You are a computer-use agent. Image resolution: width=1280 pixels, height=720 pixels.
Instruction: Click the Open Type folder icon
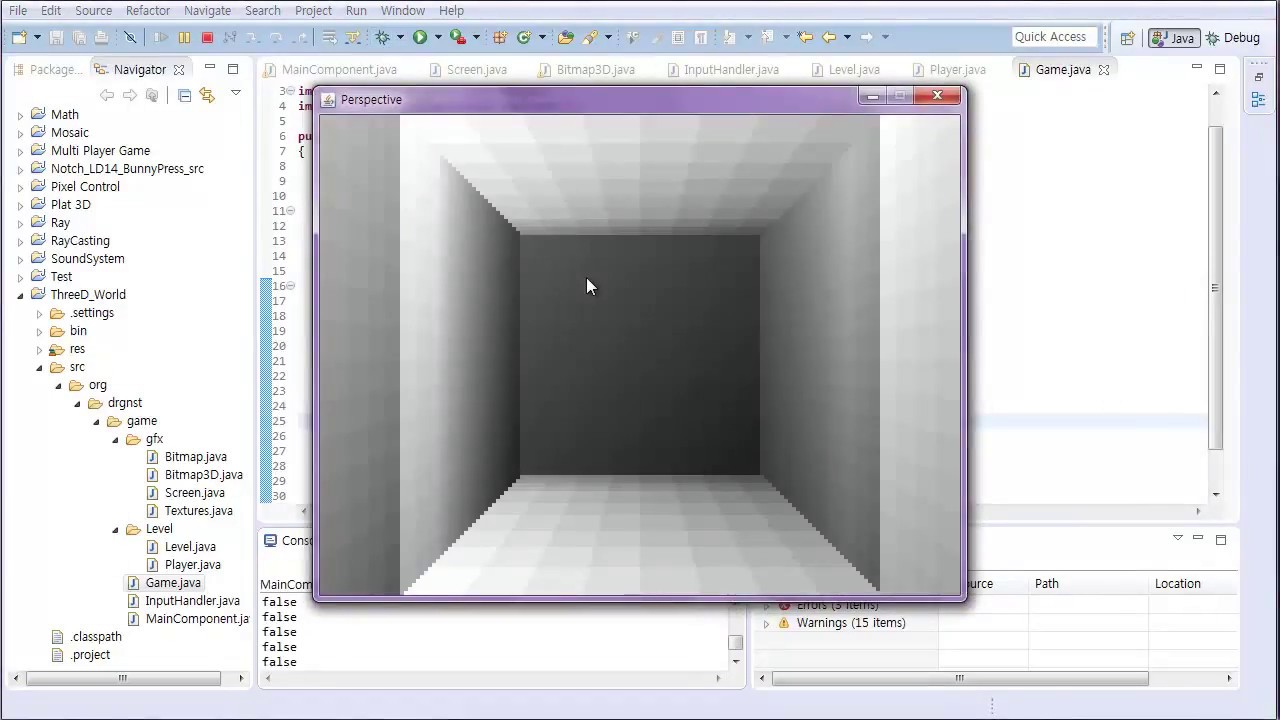click(x=566, y=37)
